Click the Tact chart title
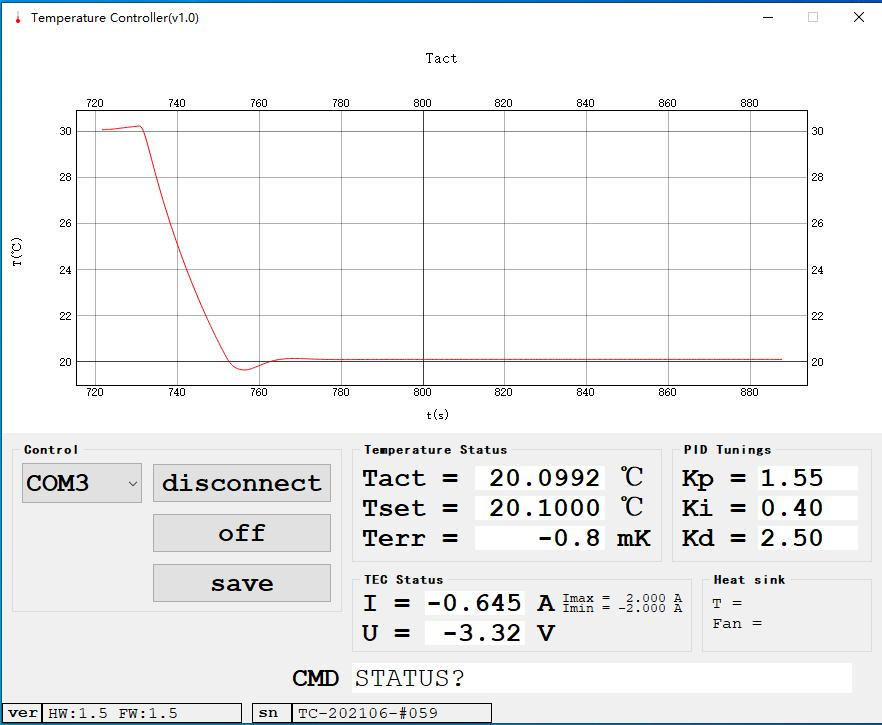Screen dimensions: 882x725 [441, 58]
